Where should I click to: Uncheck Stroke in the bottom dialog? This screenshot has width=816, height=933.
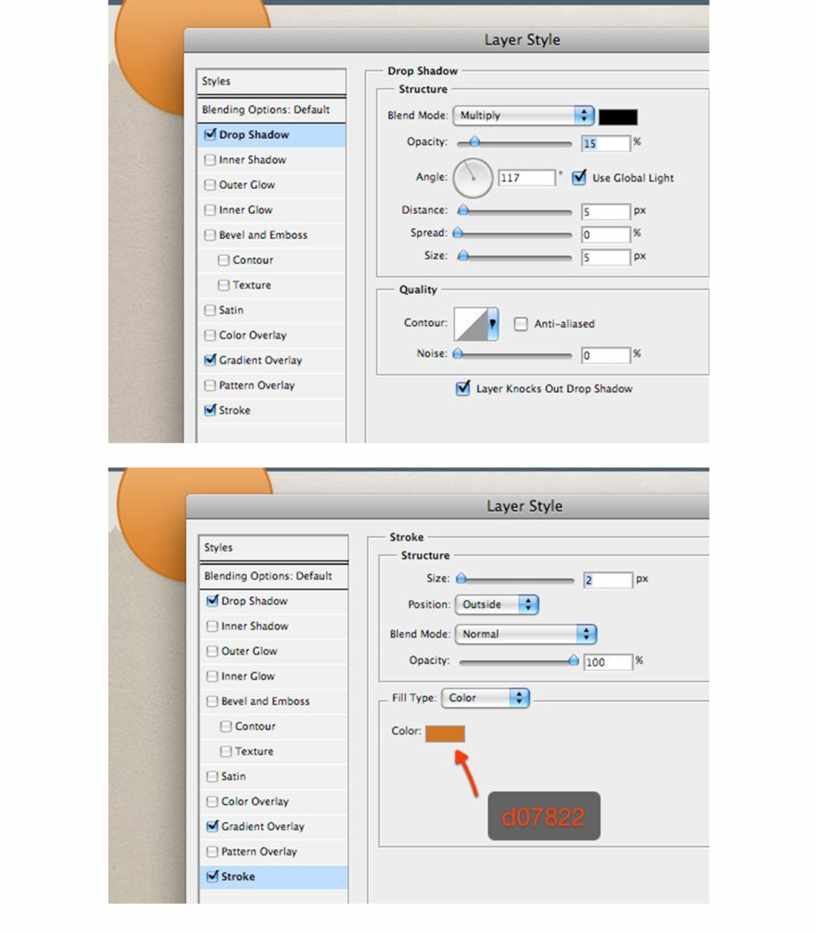(212, 876)
